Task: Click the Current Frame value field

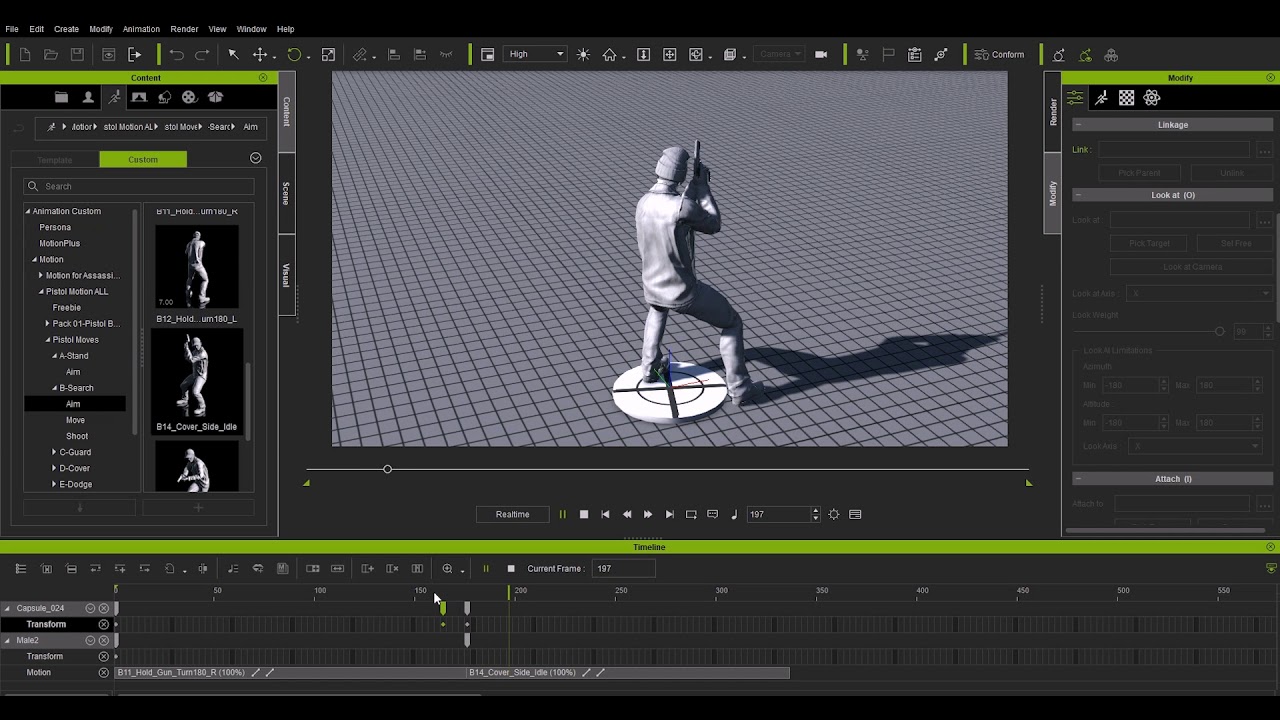Action: pyautogui.click(x=623, y=569)
